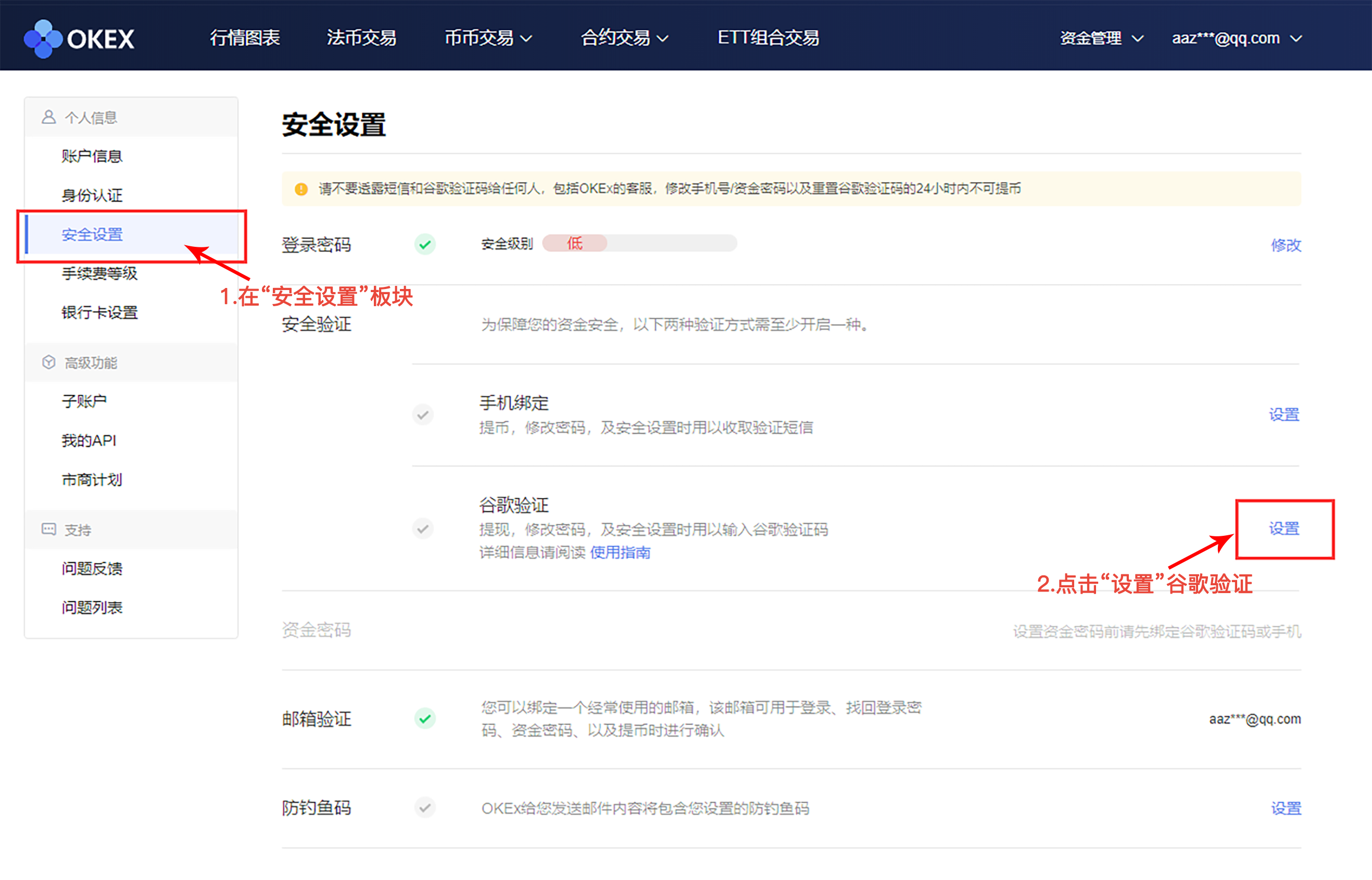The width and height of the screenshot is (1372, 880).
Task: Click the 安全验证 label
Action: click(317, 324)
